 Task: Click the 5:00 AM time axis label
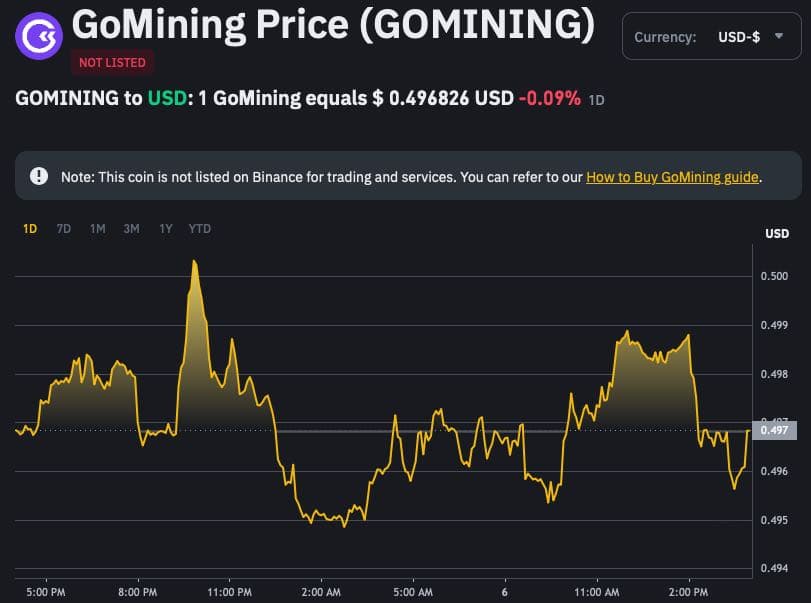pos(413,592)
